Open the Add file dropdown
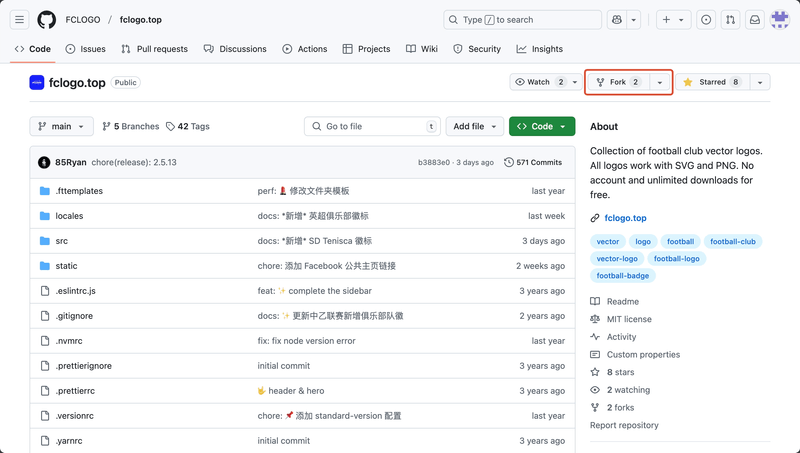The width and height of the screenshot is (800, 453). click(474, 127)
